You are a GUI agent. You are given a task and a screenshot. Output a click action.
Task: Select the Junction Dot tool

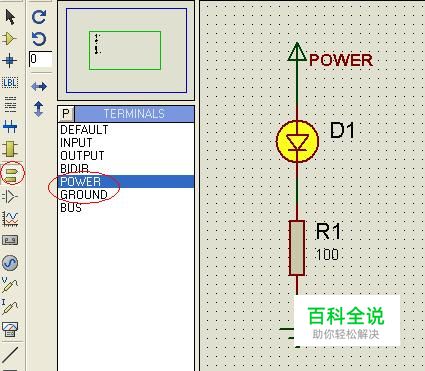9,61
